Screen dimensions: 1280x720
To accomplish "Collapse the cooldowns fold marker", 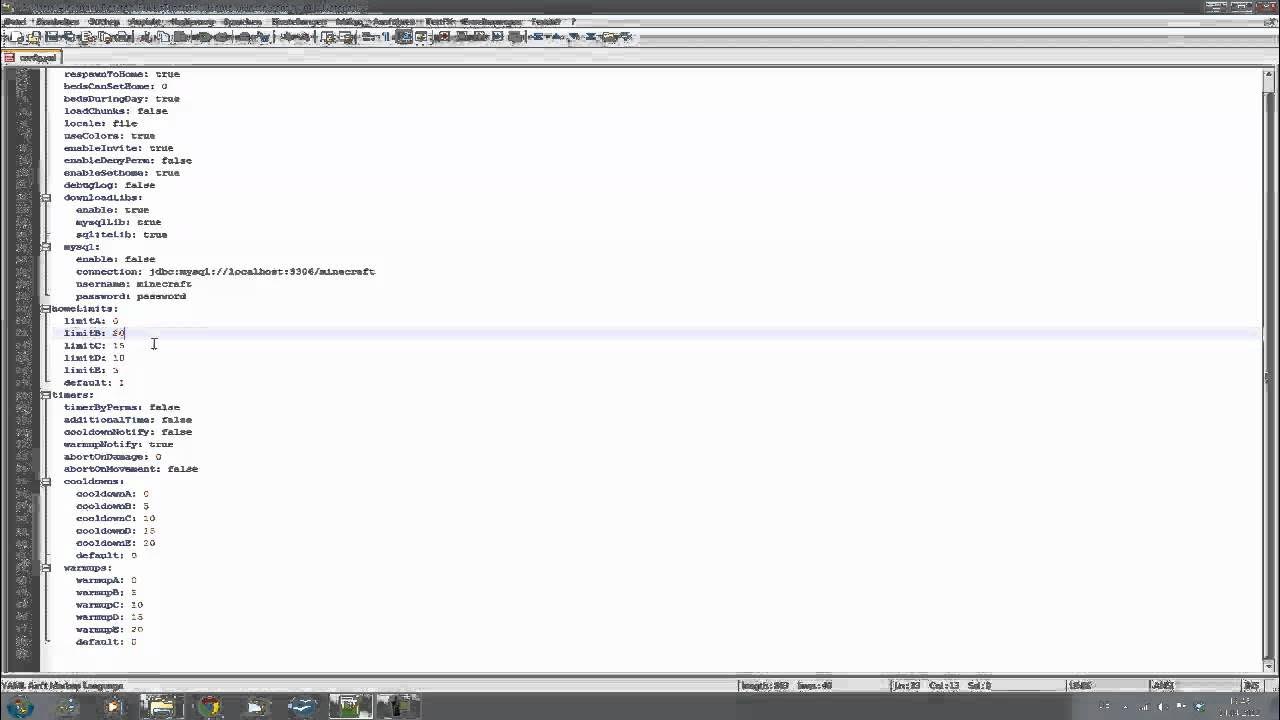I will click(46, 481).
